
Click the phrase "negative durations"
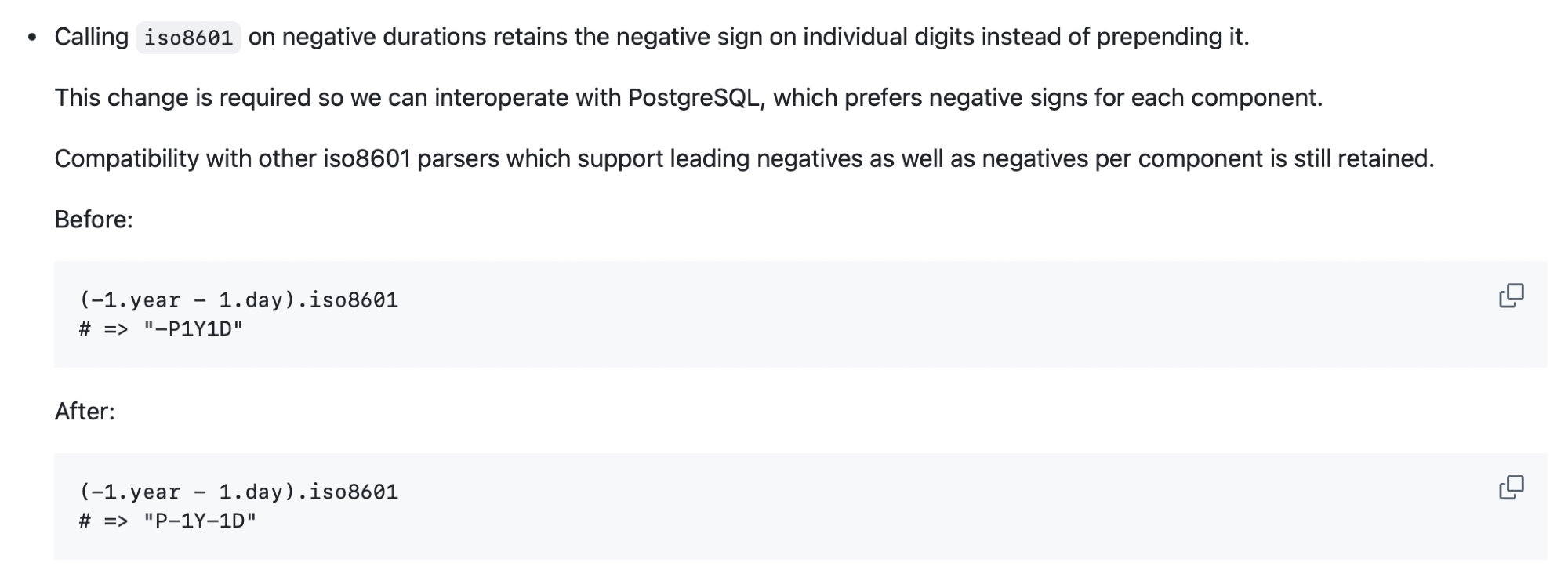(x=383, y=37)
